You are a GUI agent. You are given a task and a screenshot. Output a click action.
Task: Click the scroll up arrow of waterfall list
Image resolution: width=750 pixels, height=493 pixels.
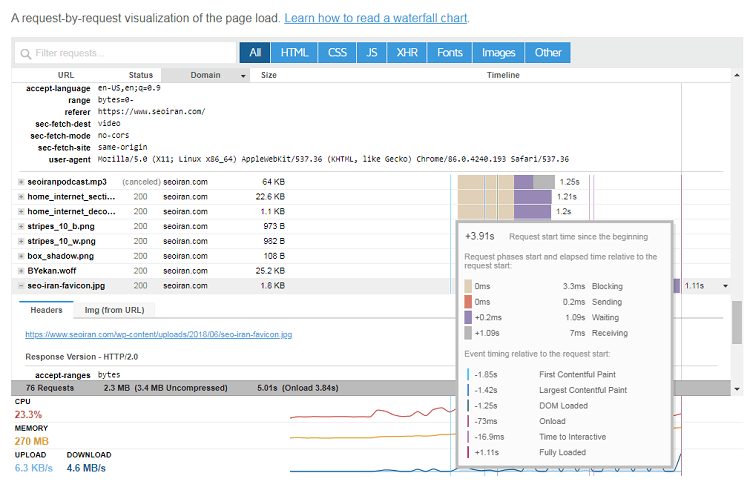[x=737, y=75]
